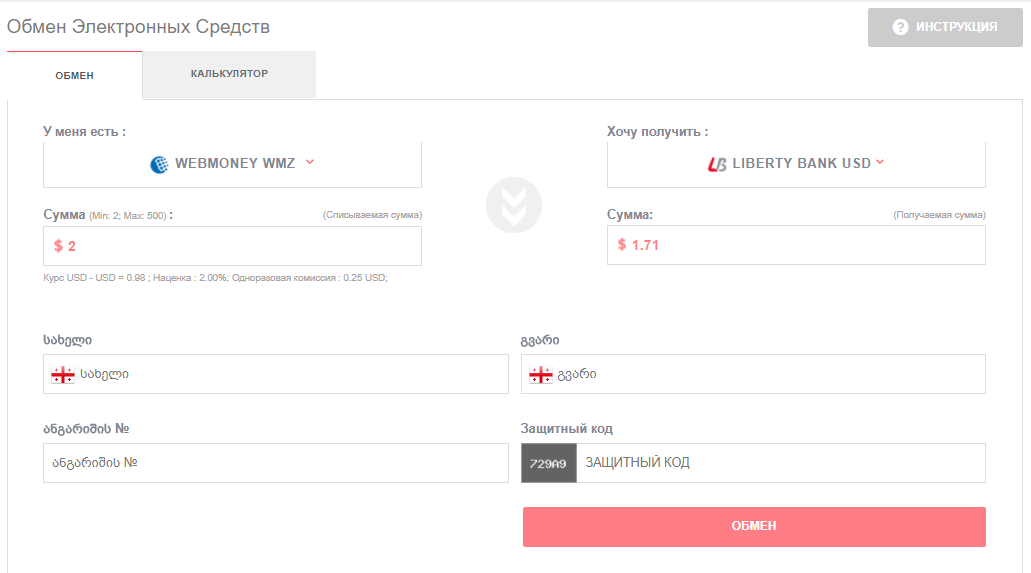Open the Инструкция button

(945, 27)
